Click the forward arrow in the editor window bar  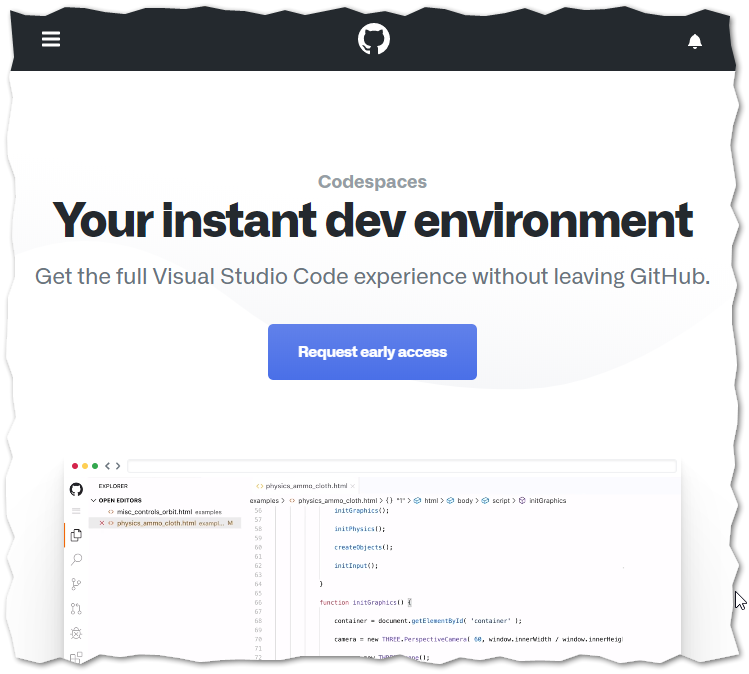(118, 466)
